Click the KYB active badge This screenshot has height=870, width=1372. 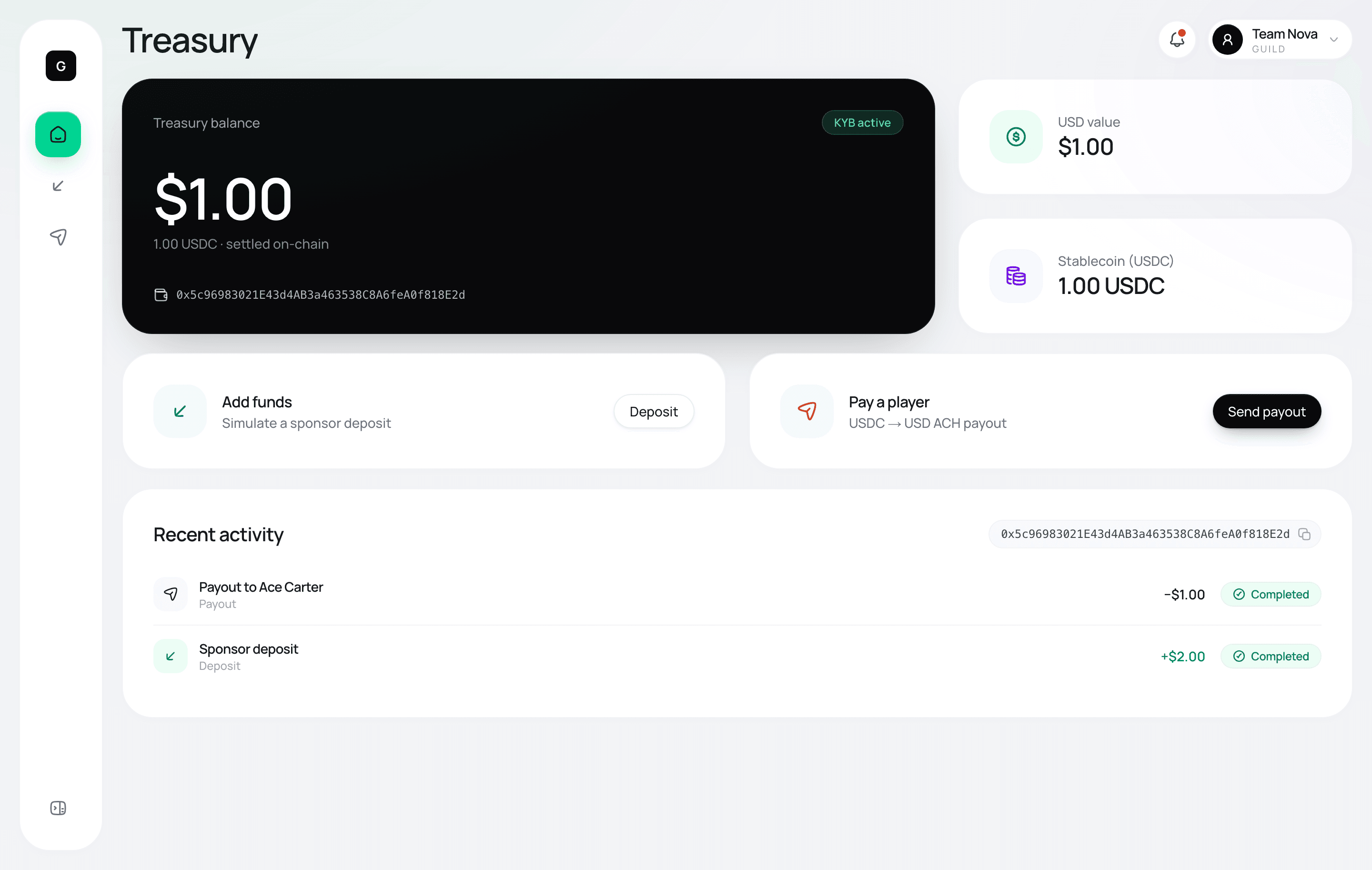(x=862, y=122)
